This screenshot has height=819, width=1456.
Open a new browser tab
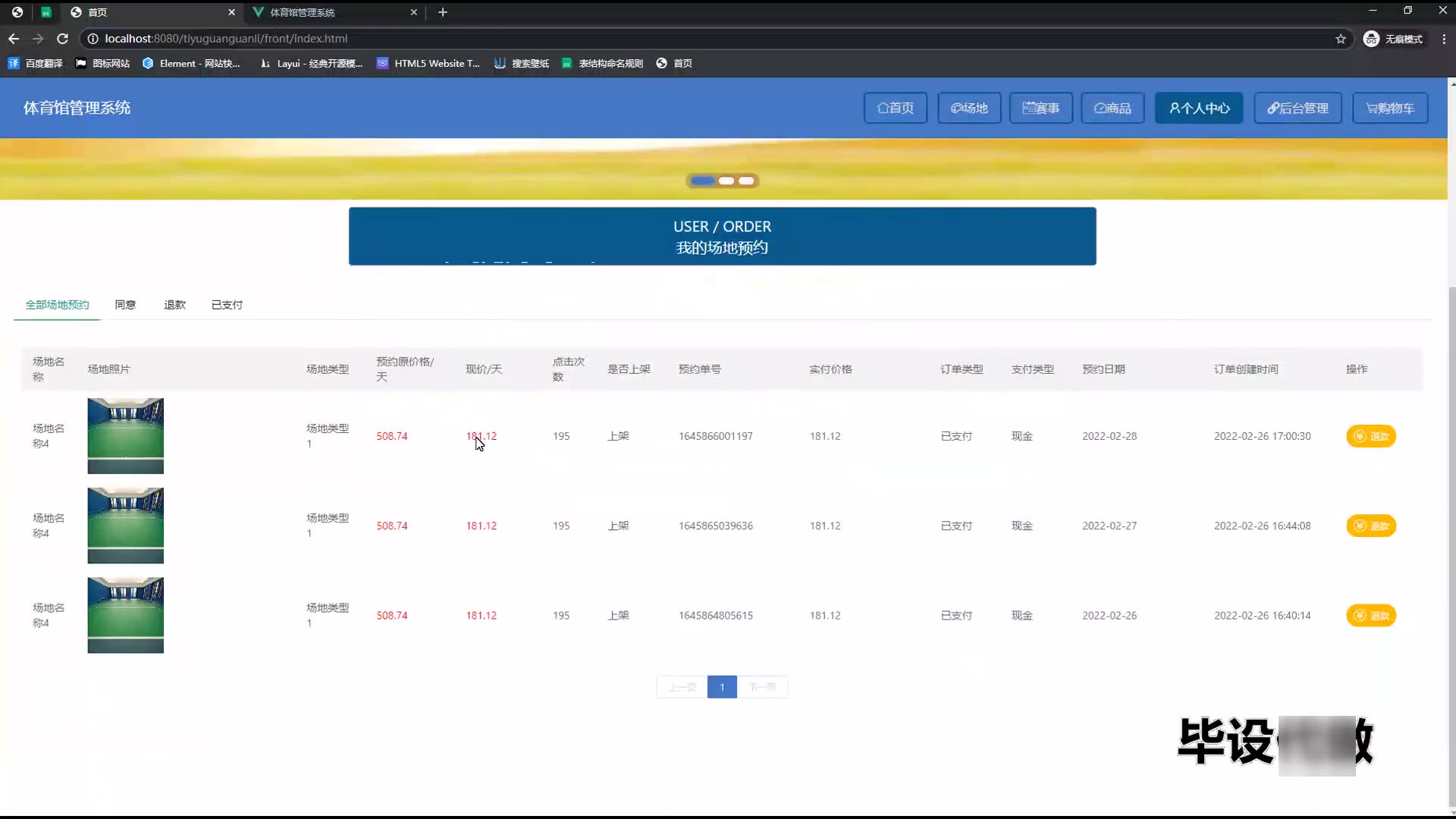click(443, 12)
